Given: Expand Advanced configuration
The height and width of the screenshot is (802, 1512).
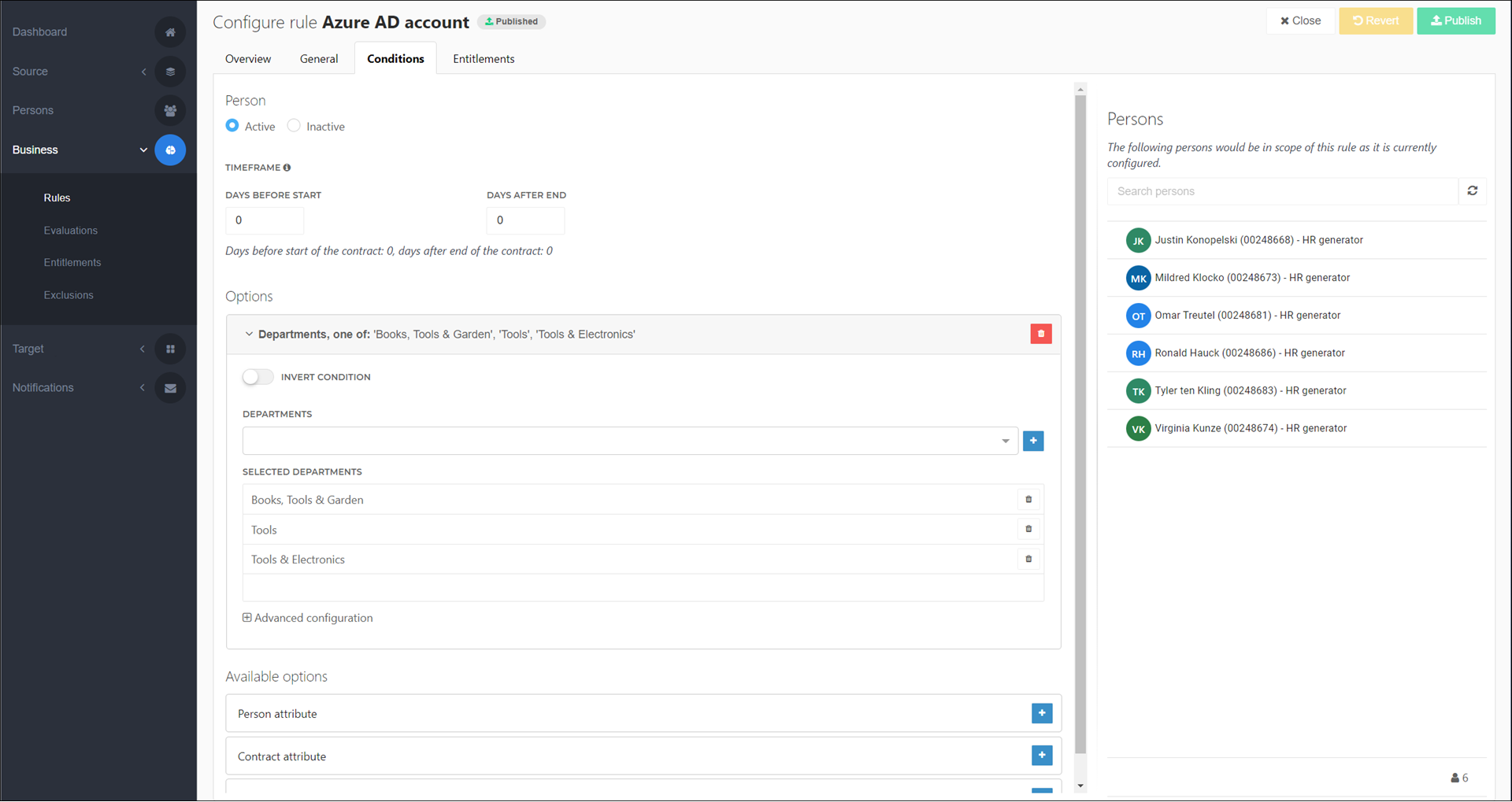Looking at the screenshot, I should [x=308, y=618].
